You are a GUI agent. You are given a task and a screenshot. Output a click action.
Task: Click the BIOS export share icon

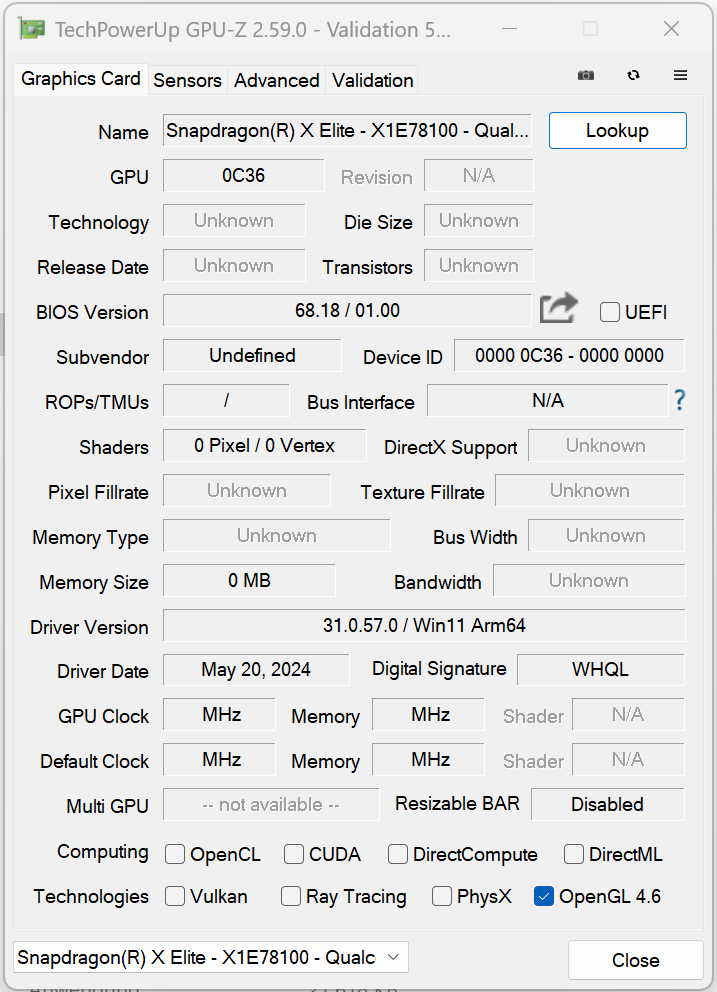tap(559, 308)
